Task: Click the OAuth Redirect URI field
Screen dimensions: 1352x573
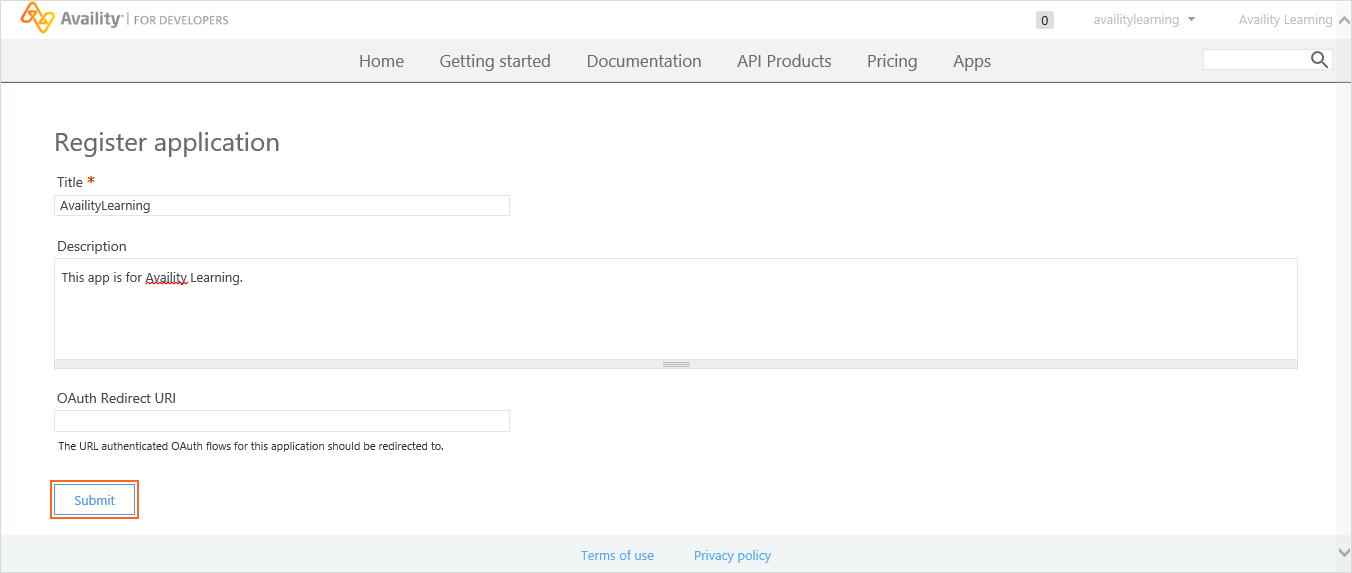Action: click(282, 421)
